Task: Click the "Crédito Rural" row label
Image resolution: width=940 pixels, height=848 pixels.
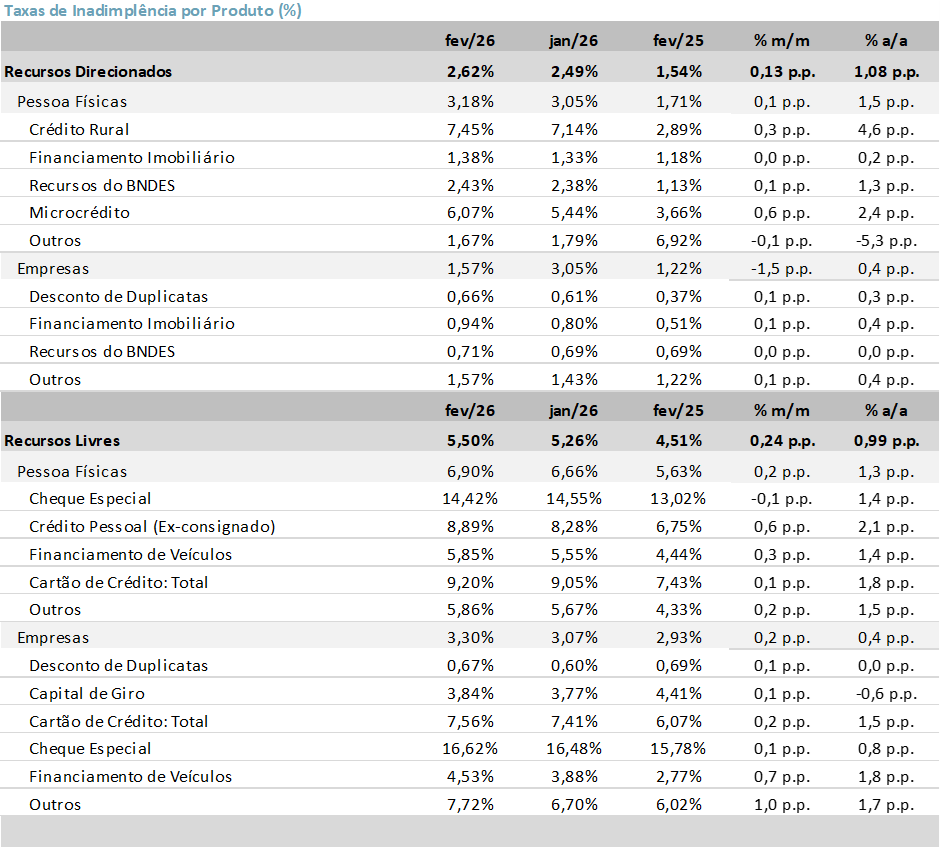Action: pos(79,129)
